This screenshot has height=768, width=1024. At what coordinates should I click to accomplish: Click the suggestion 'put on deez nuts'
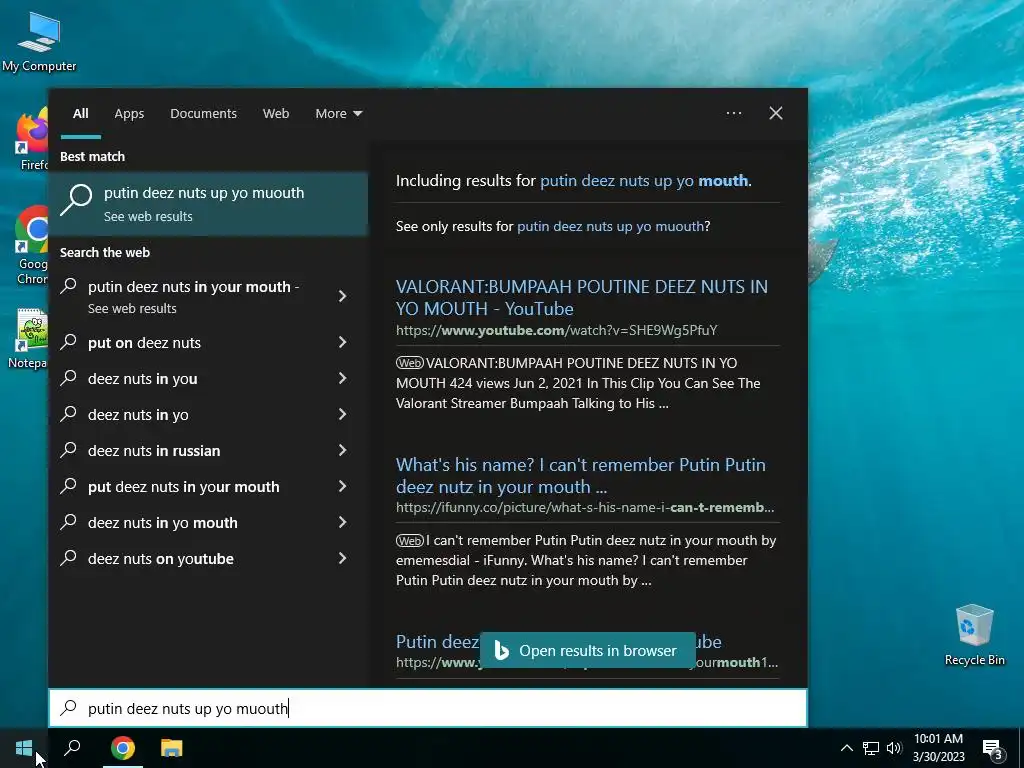click(x=144, y=343)
